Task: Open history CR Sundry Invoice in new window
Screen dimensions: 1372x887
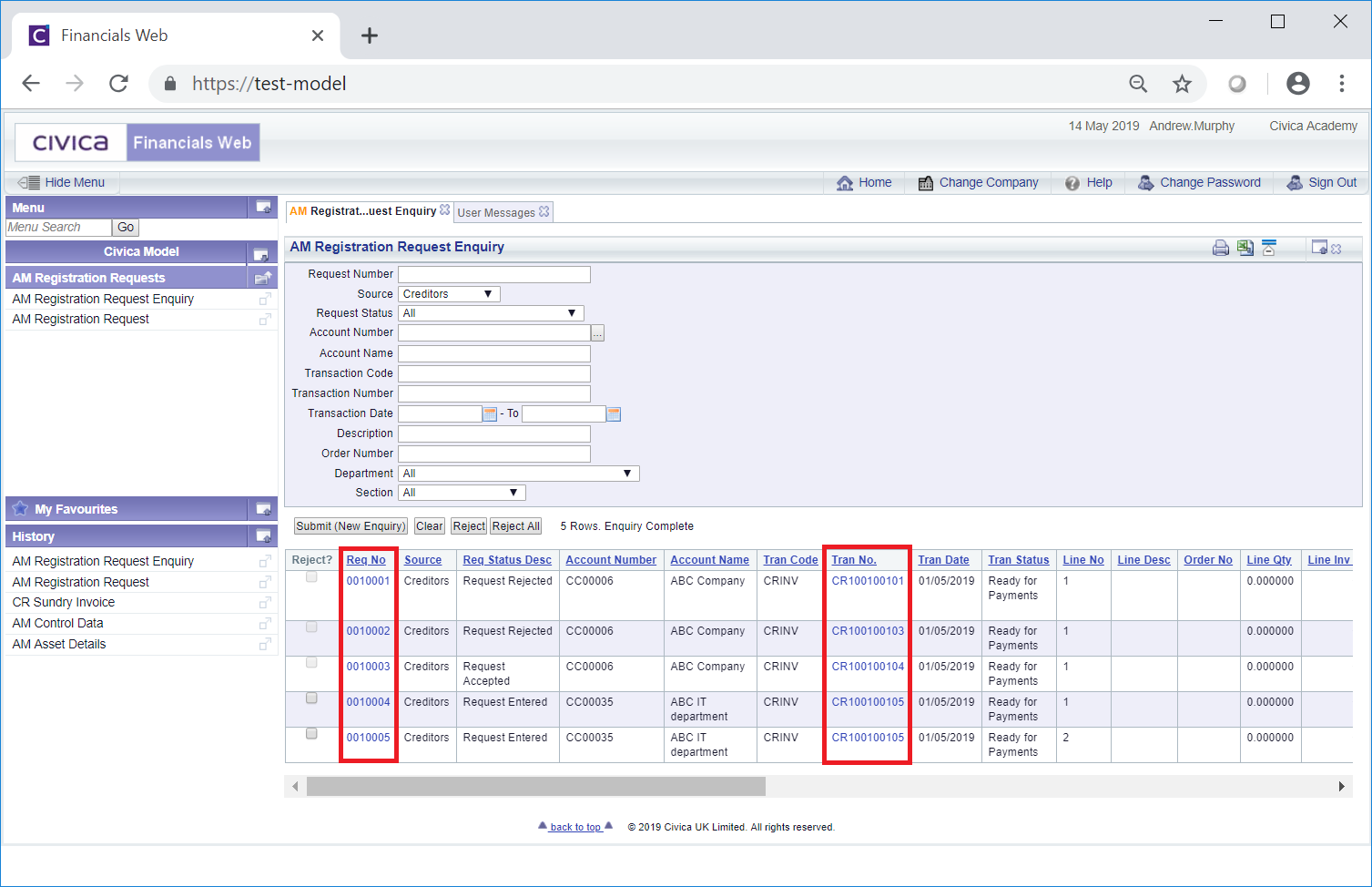Action: tap(265, 602)
